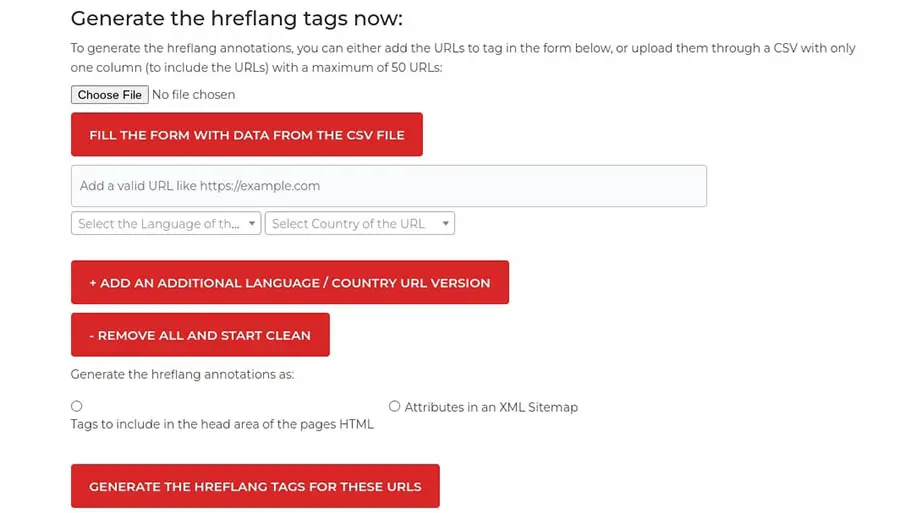This screenshot has height=513, width=900.
Task: Select the Attributes in an XML Sitemap radio
Action: [x=394, y=406]
